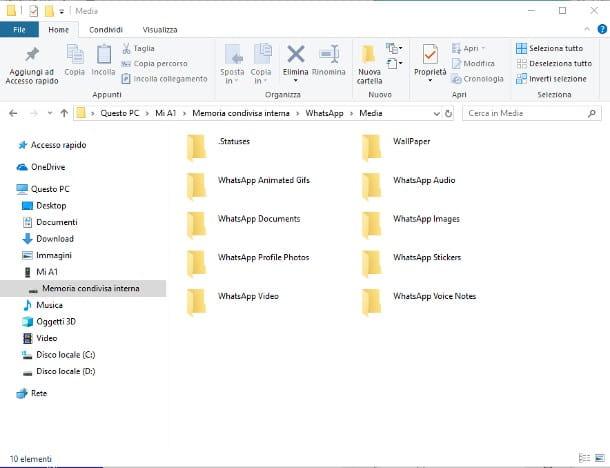Select the WhatsApp Voice Notes folder
Image resolution: width=610 pixels, height=468 pixels.
pyautogui.click(x=419, y=301)
